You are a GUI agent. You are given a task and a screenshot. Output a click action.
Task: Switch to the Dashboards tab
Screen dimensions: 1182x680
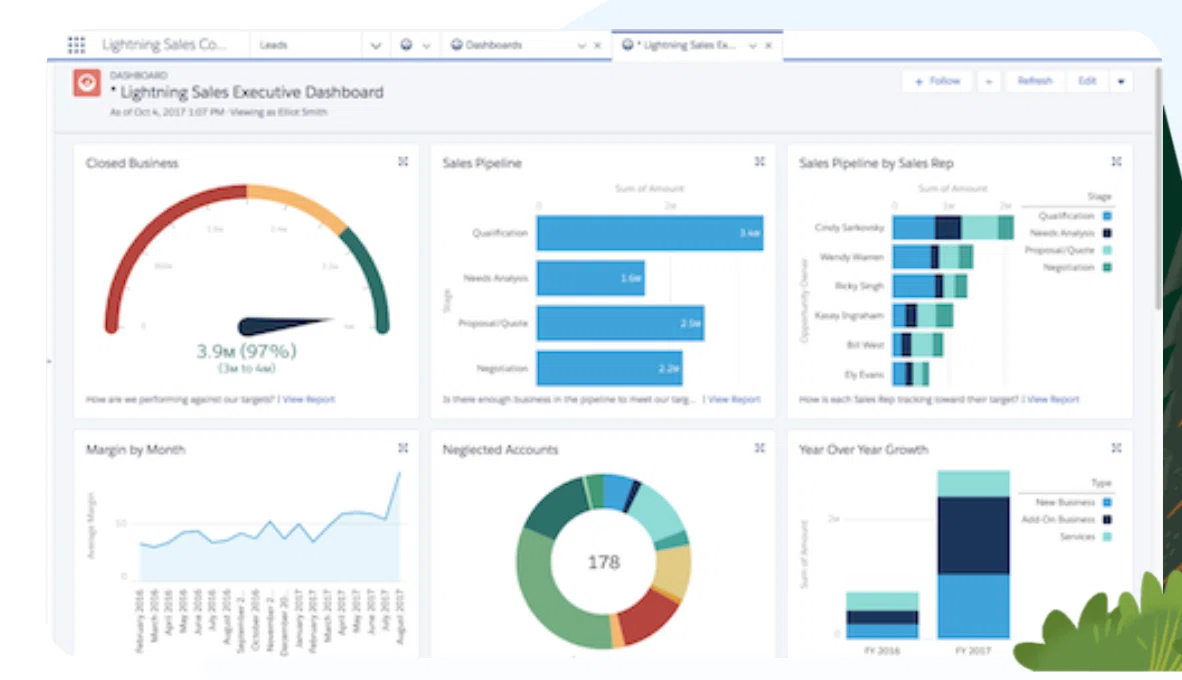[494, 45]
